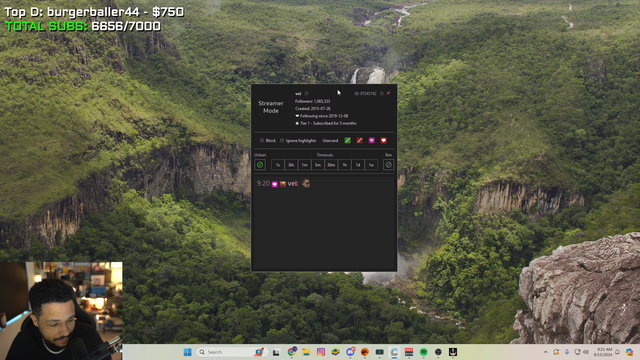Click the 9:20 message timestamp
The height and width of the screenshot is (360, 640).
click(x=263, y=184)
